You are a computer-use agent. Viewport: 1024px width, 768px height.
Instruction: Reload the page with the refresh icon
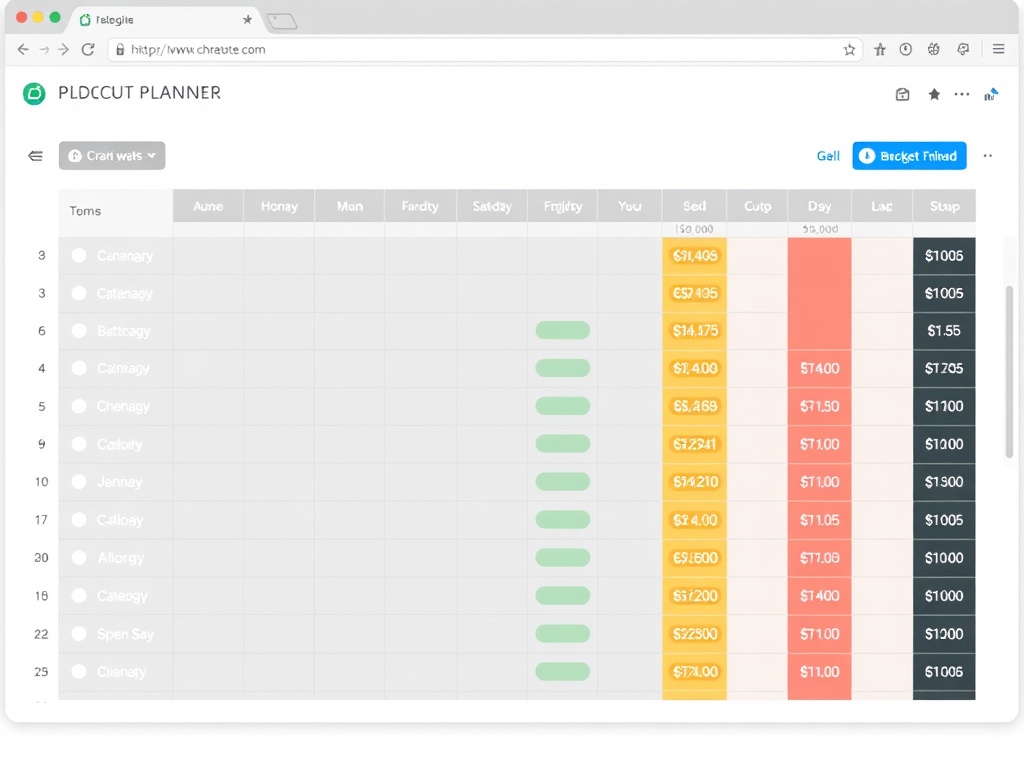coord(88,50)
